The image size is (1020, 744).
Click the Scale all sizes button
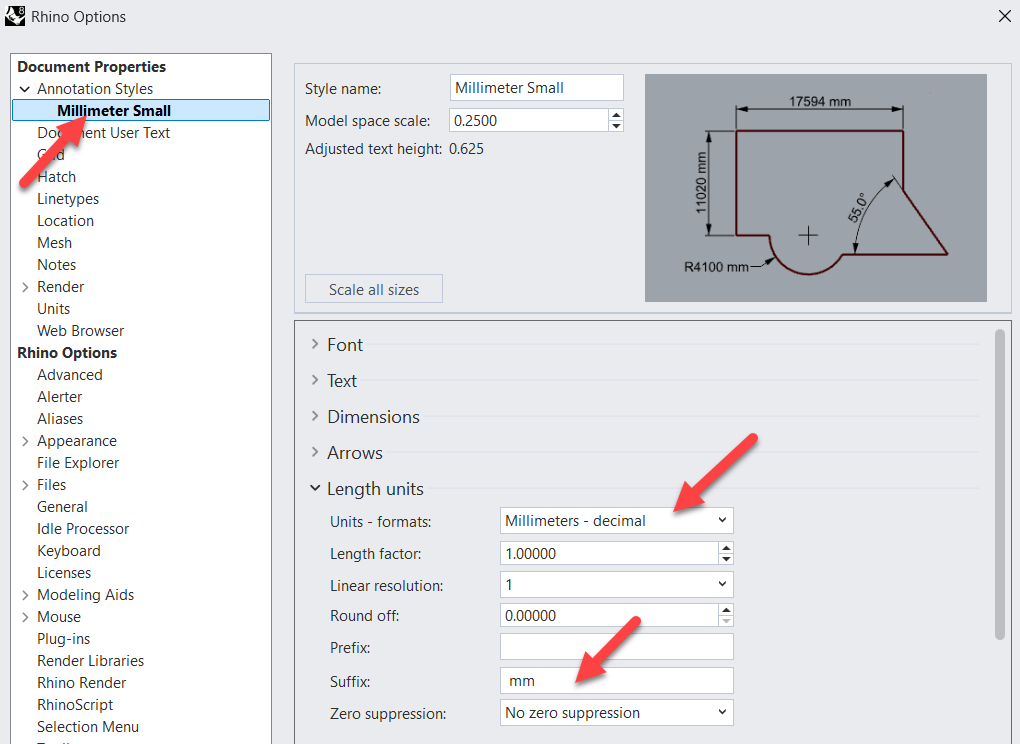374,289
